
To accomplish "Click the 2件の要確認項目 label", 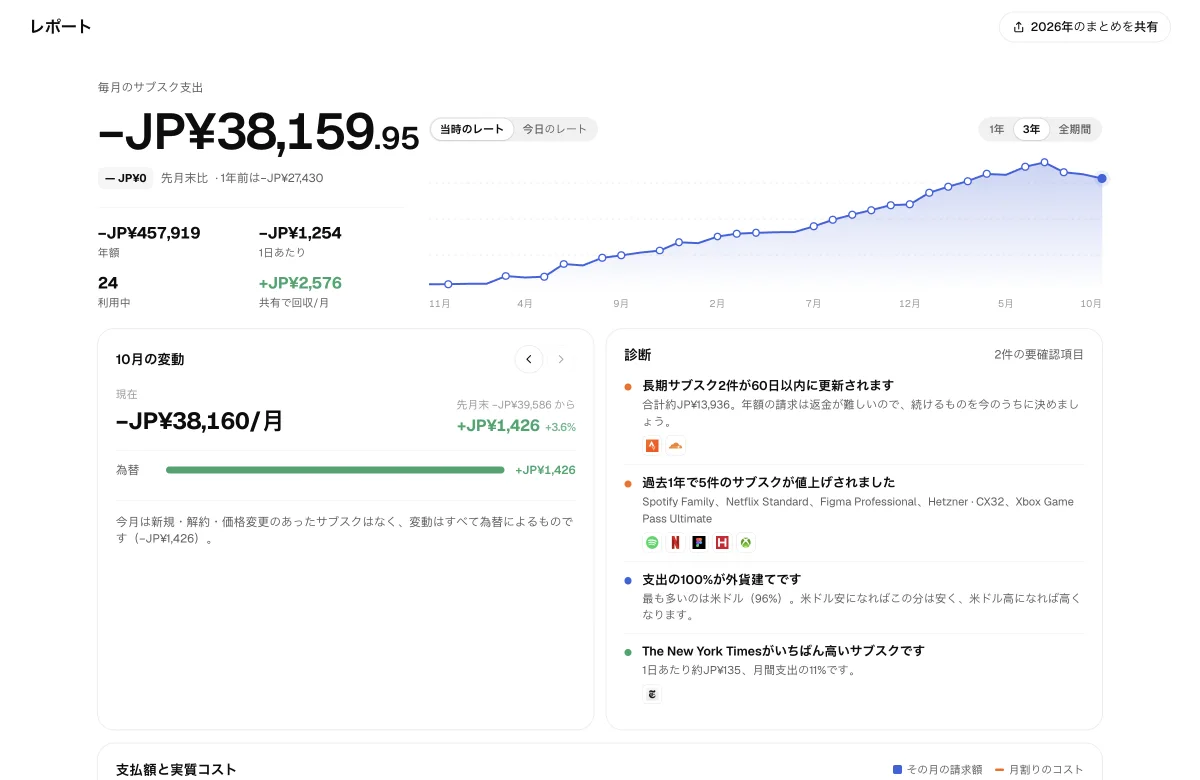I will tap(1039, 355).
